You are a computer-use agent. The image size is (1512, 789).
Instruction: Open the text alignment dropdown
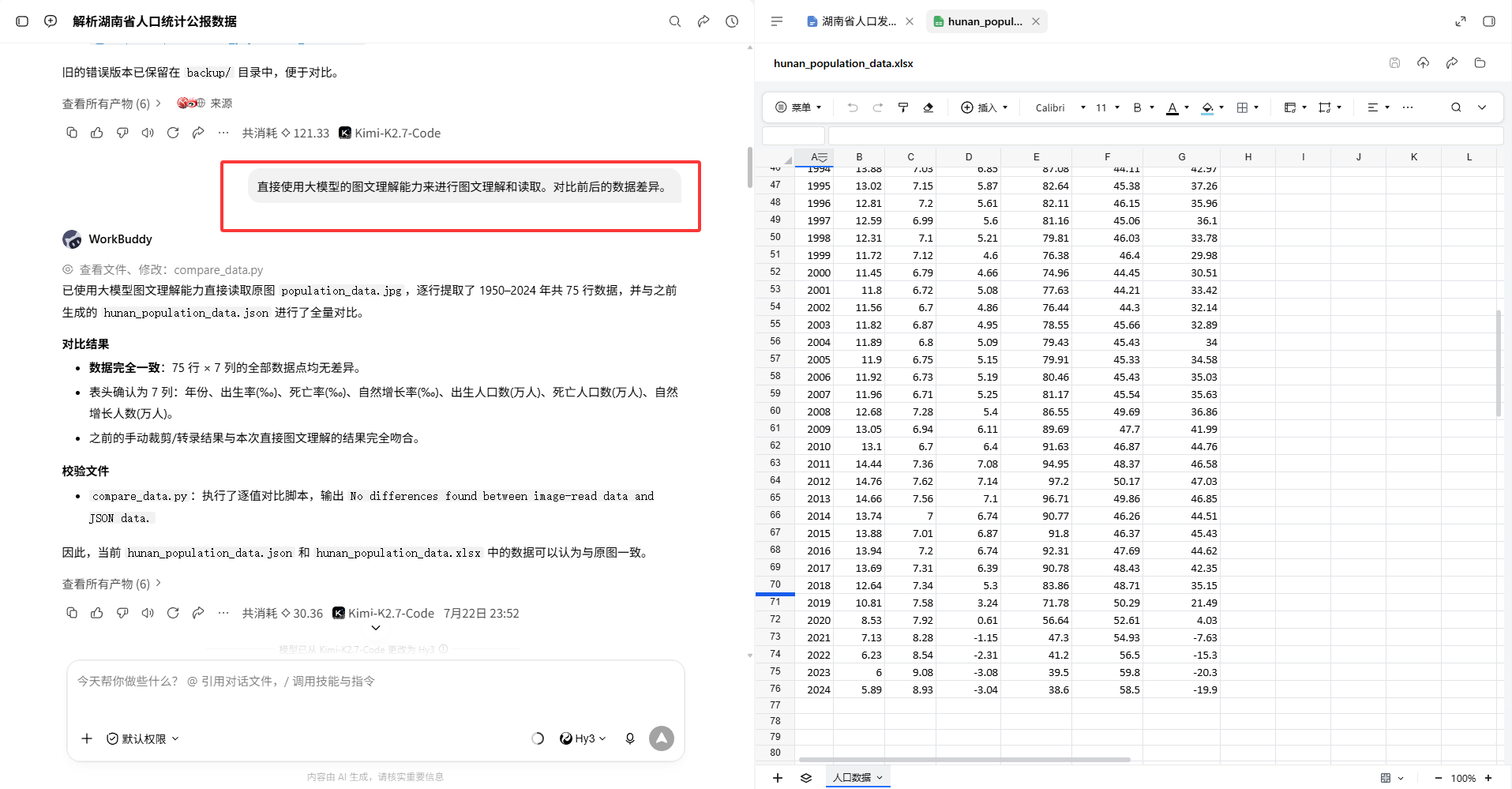click(1379, 107)
